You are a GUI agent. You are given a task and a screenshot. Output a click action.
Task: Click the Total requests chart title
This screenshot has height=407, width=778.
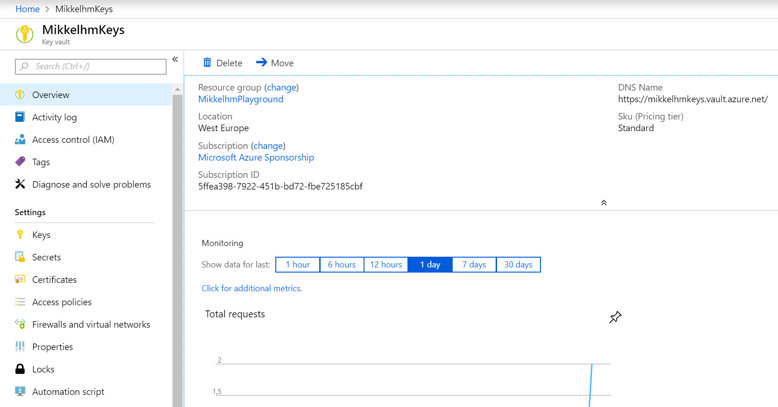click(x=235, y=314)
